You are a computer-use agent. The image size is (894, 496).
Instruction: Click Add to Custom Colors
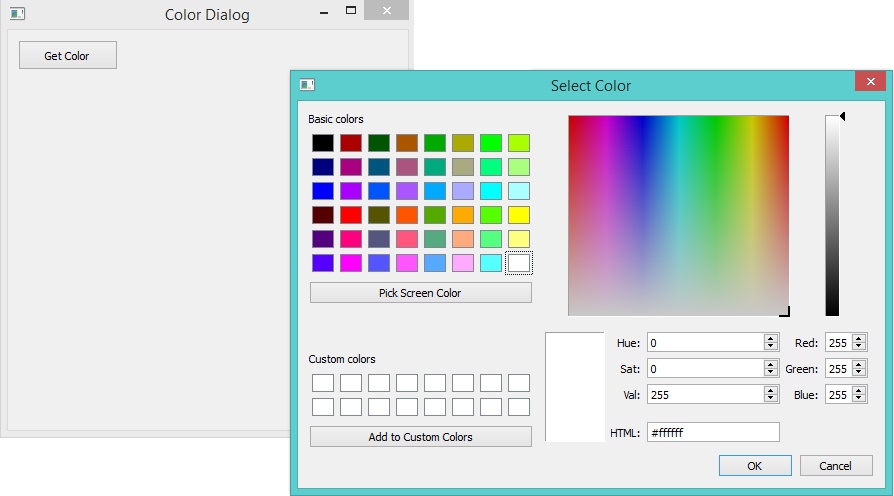[x=420, y=437]
